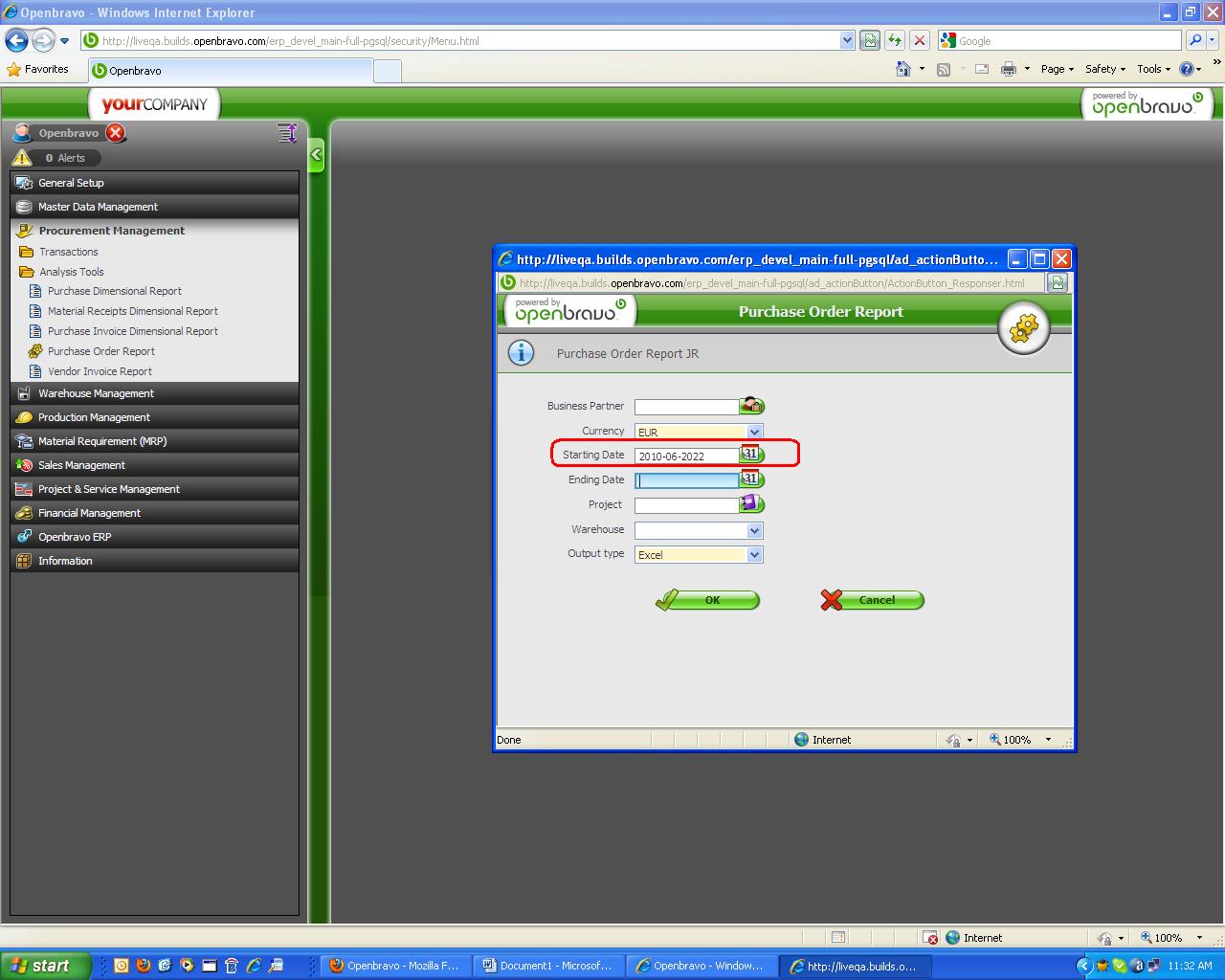Click the IE Print icon
The image size is (1225, 980).
pos(1008,69)
